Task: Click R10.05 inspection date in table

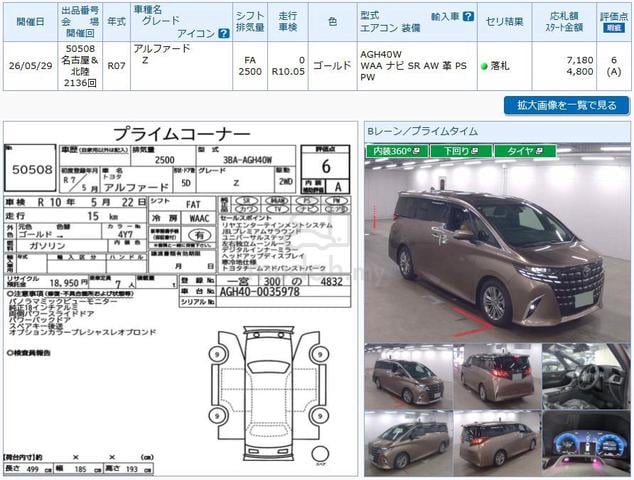Action: [x=288, y=72]
